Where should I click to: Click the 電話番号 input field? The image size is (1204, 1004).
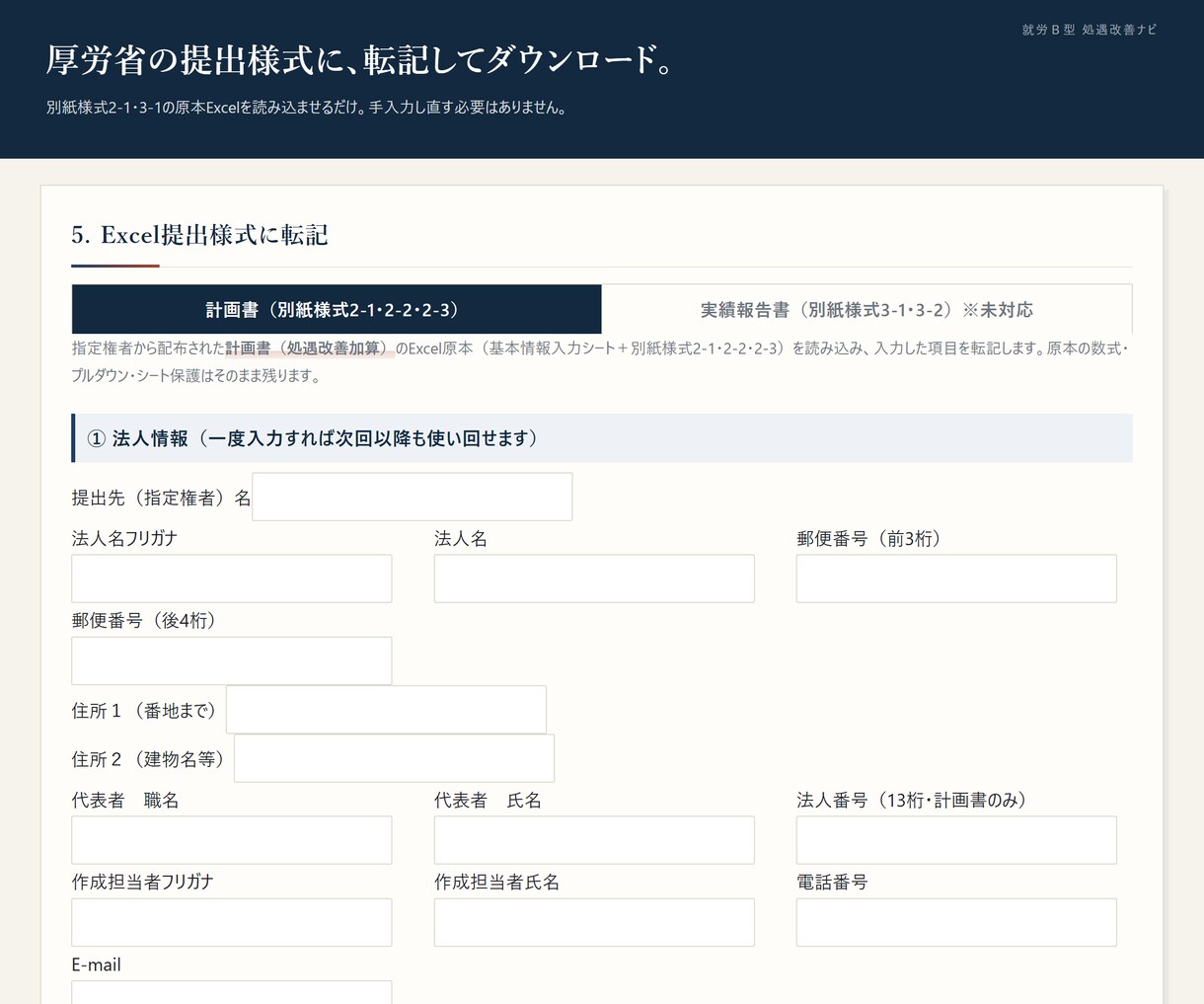pos(956,922)
